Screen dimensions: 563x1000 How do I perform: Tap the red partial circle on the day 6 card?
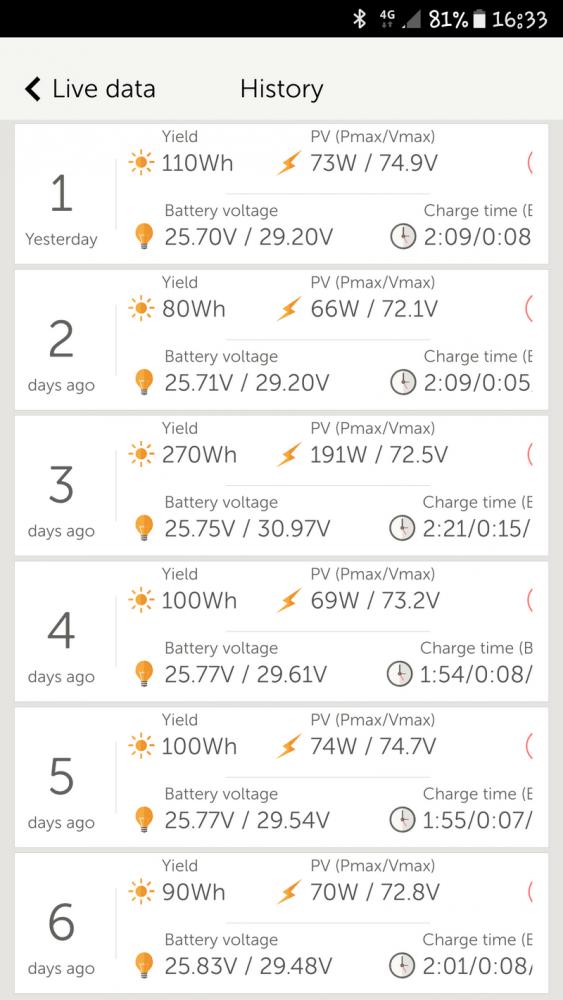(529, 892)
